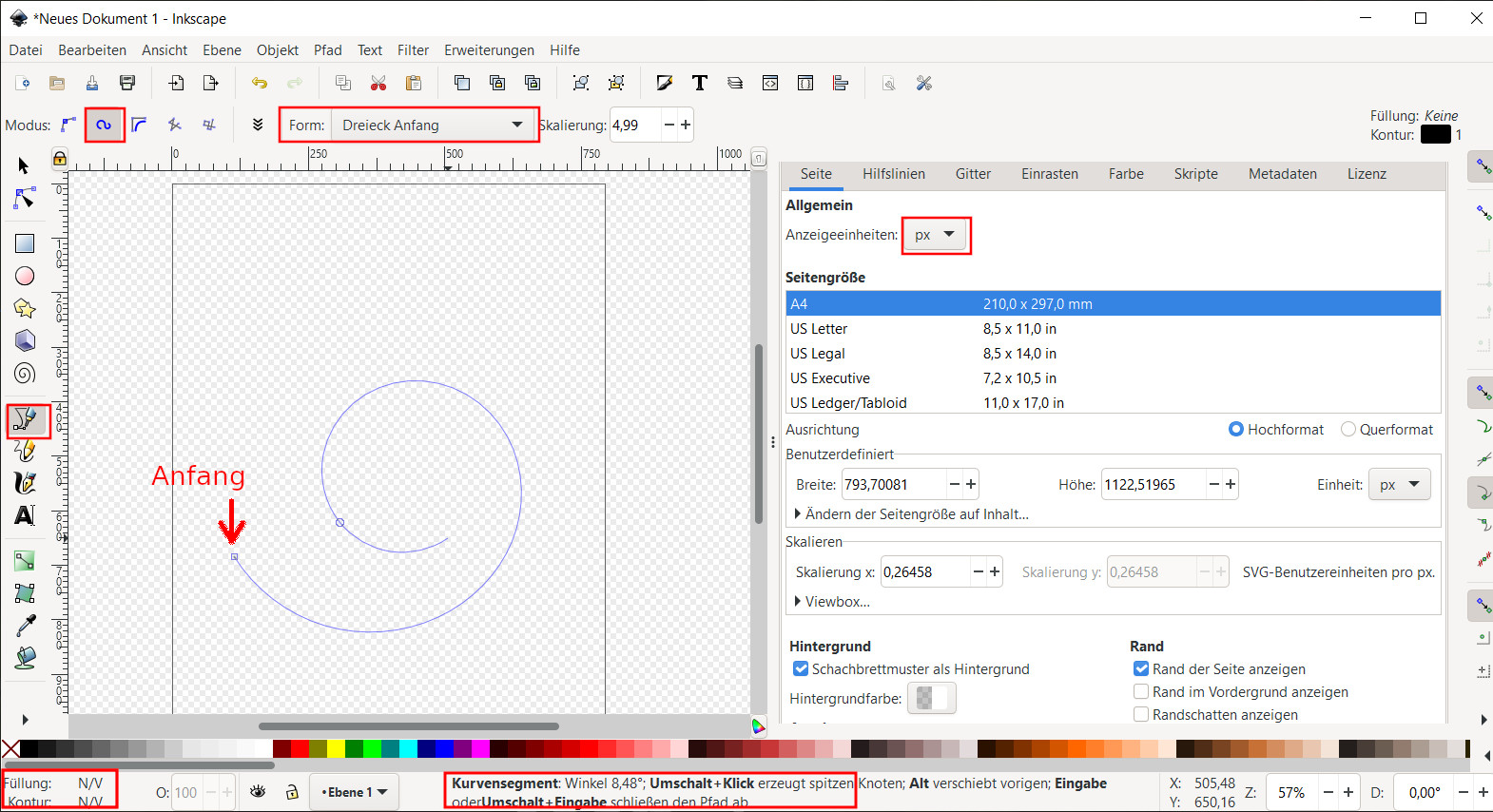Select the Bezier pen tool
The width and height of the screenshot is (1493, 812).
click(x=26, y=419)
